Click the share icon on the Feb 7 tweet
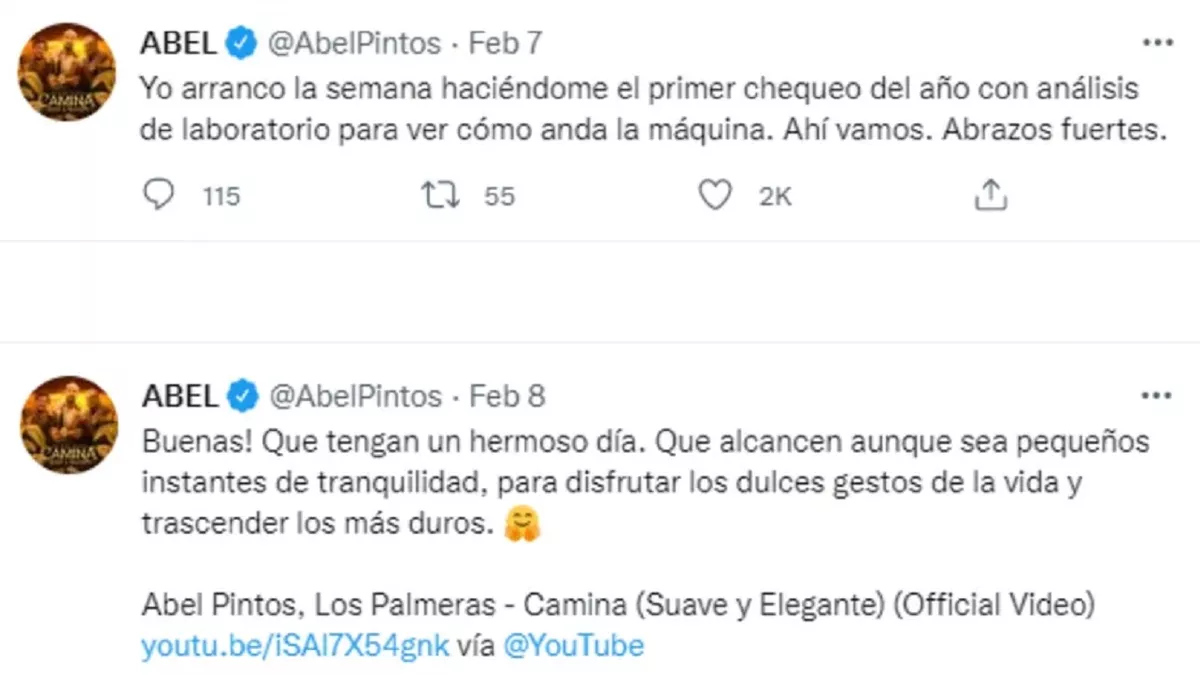The image size is (1200, 675). tap(990, 195)
